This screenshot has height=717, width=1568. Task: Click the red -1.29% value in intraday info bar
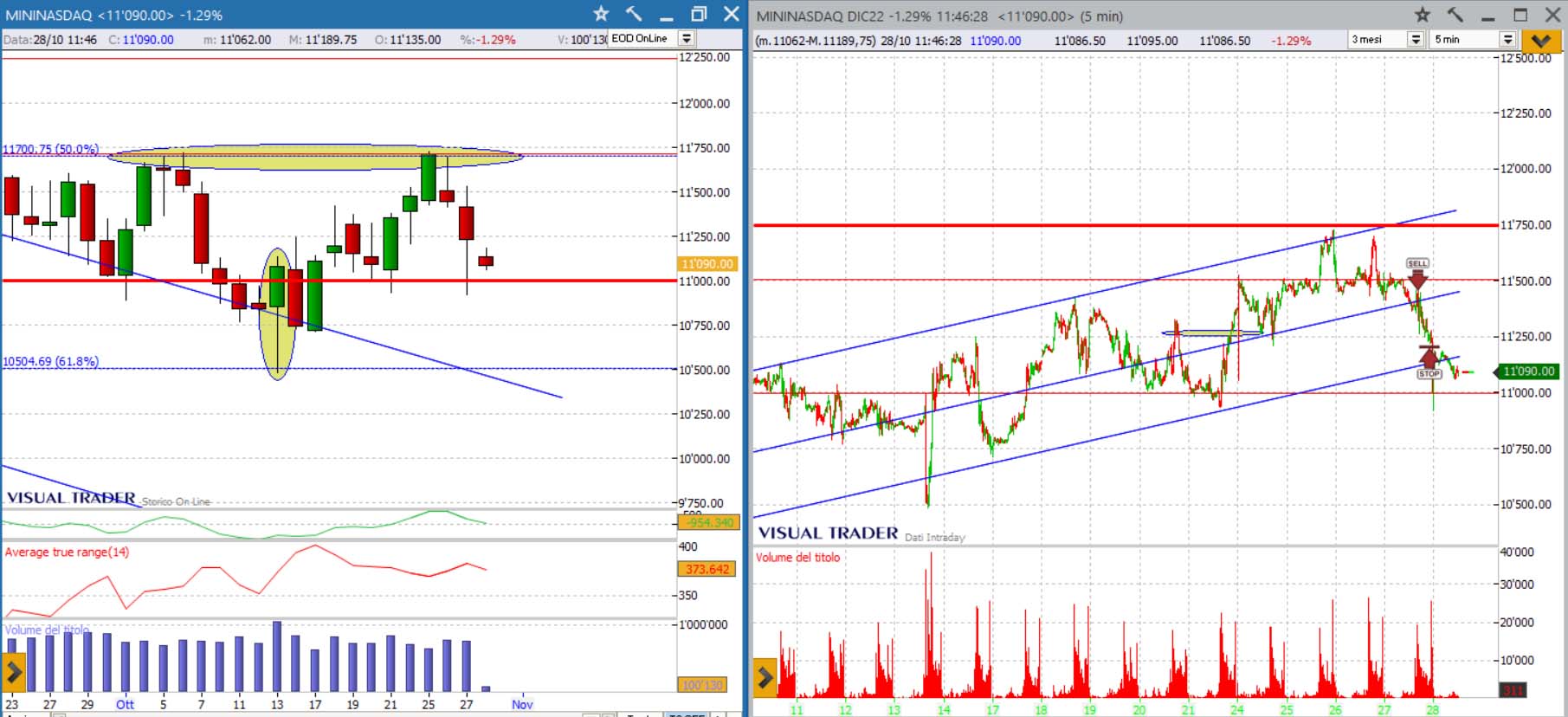coord(1291,41)
